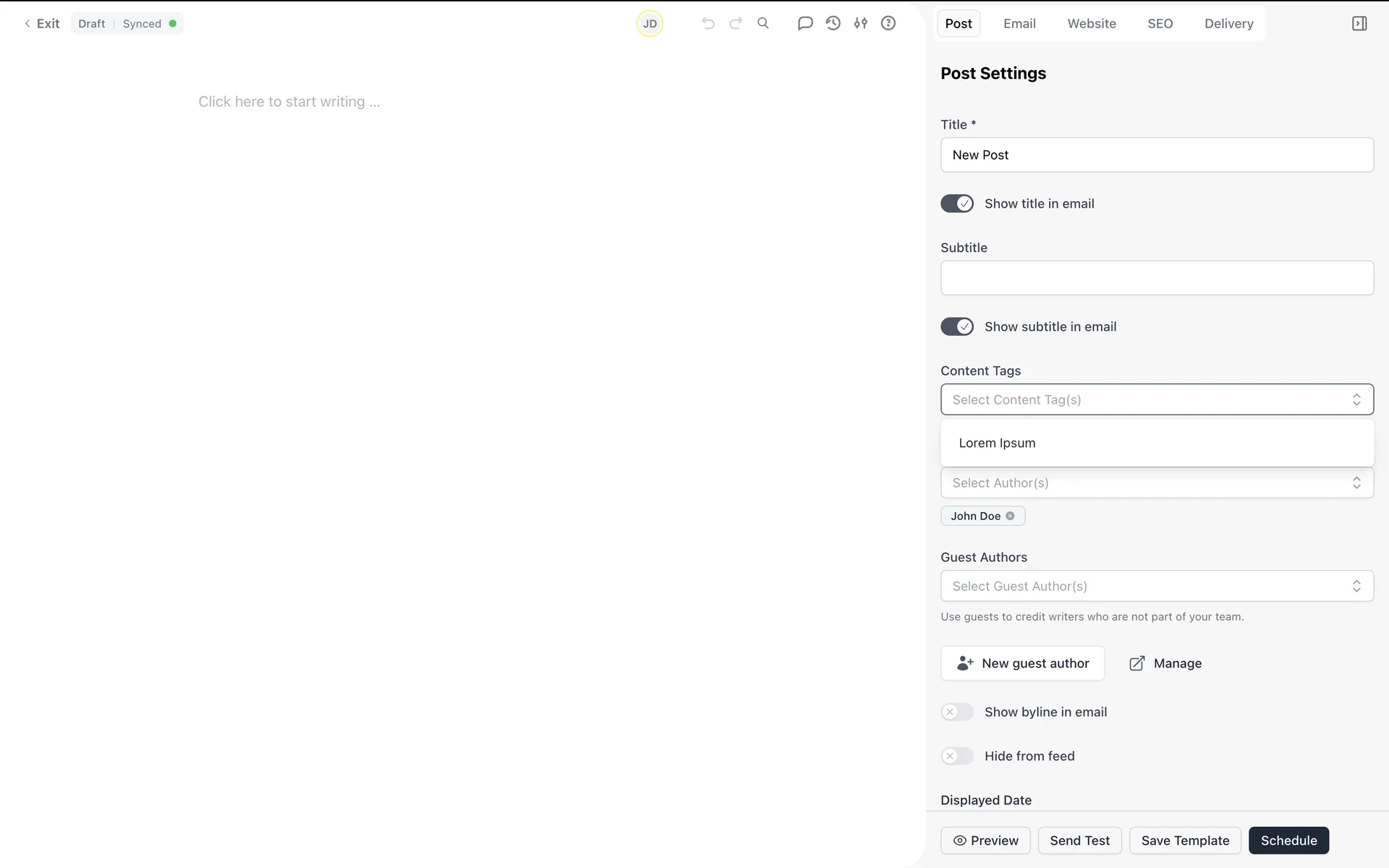Click the New guest author button
The height and width of the screenshot is (868, 1389).
(1022, 663)
